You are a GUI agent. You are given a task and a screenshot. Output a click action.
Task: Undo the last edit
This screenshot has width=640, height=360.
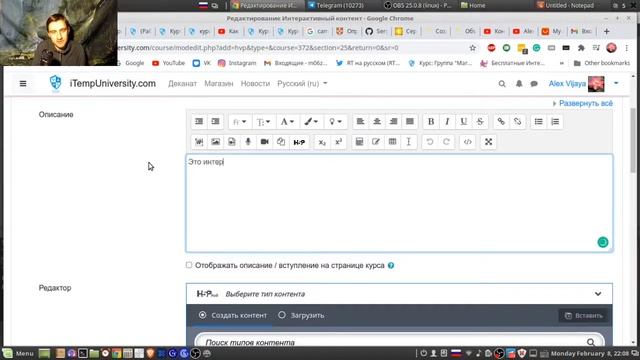pos(430,142)
